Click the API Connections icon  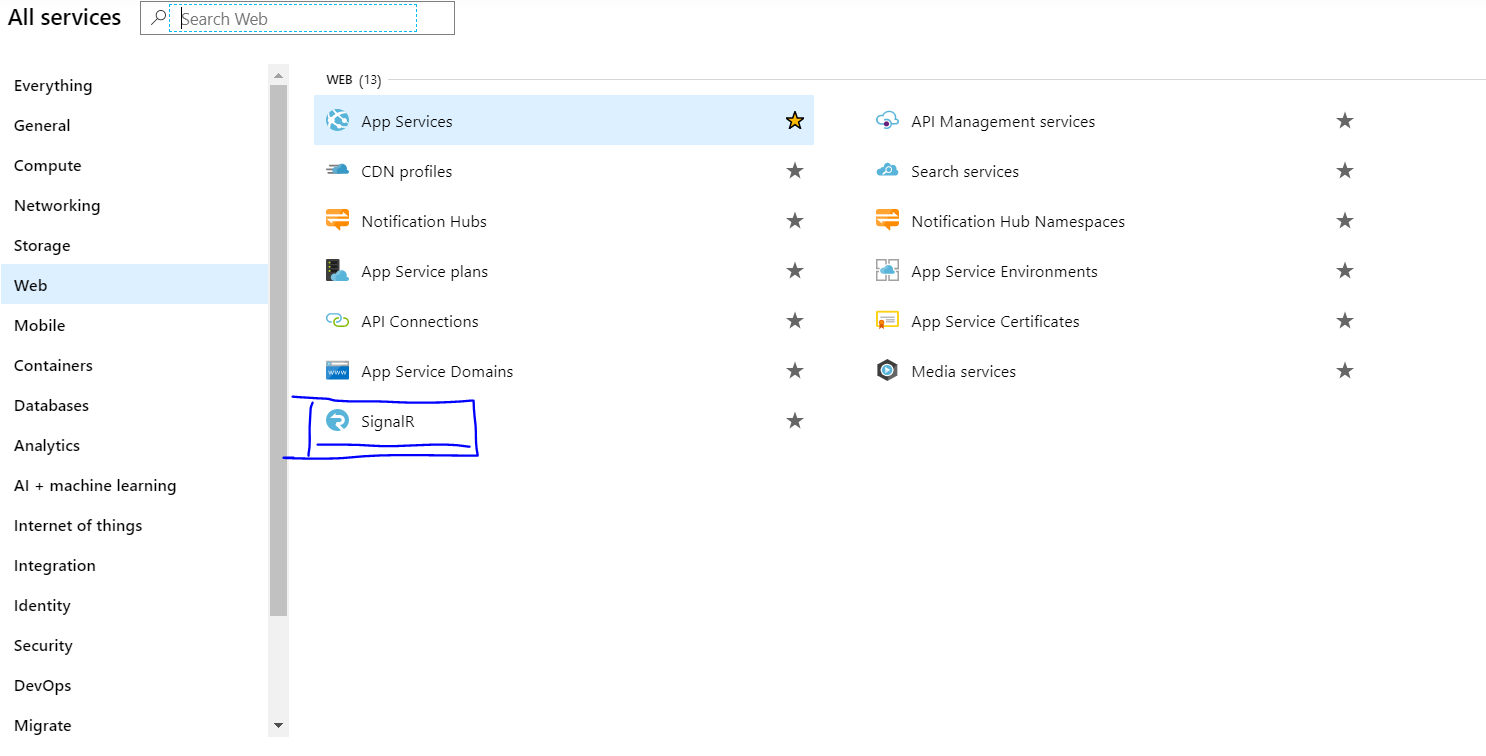337,321
